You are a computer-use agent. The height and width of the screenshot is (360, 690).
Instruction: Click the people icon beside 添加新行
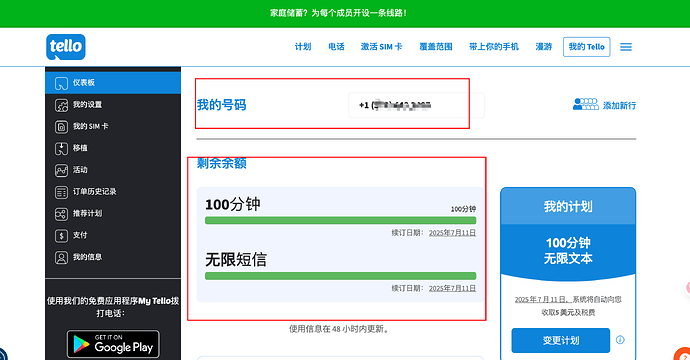click(x=586, y=104)
